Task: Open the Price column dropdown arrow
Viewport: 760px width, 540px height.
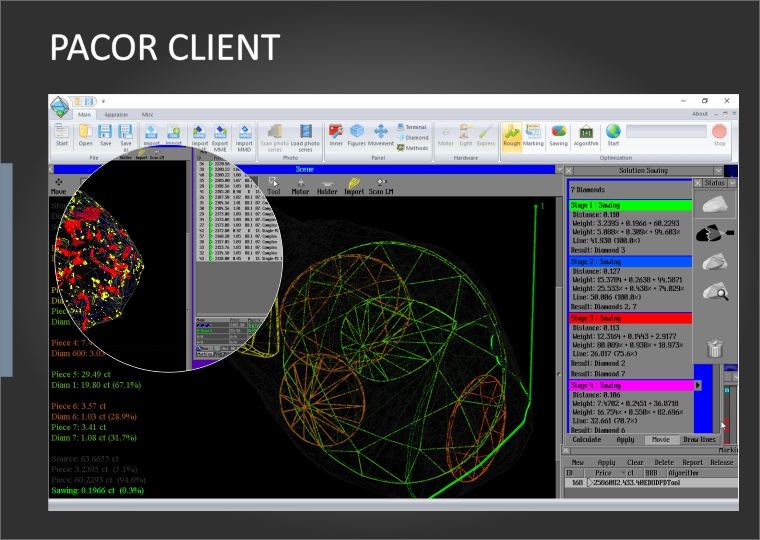Action: tap(623, 473)
